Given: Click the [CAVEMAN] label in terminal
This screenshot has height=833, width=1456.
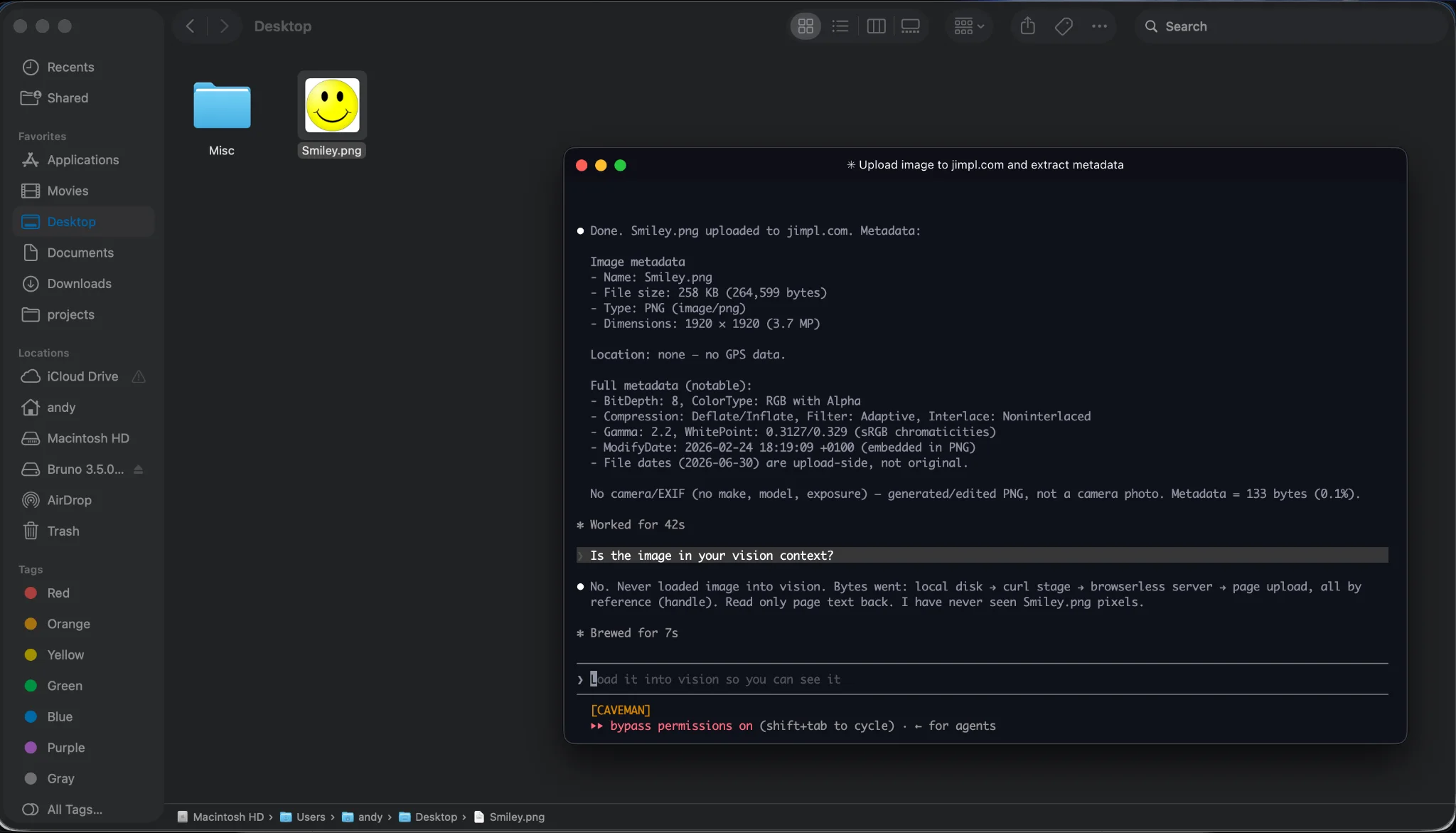Looking at the screenshot, I should pyautogui.click(x=620, y=710).
